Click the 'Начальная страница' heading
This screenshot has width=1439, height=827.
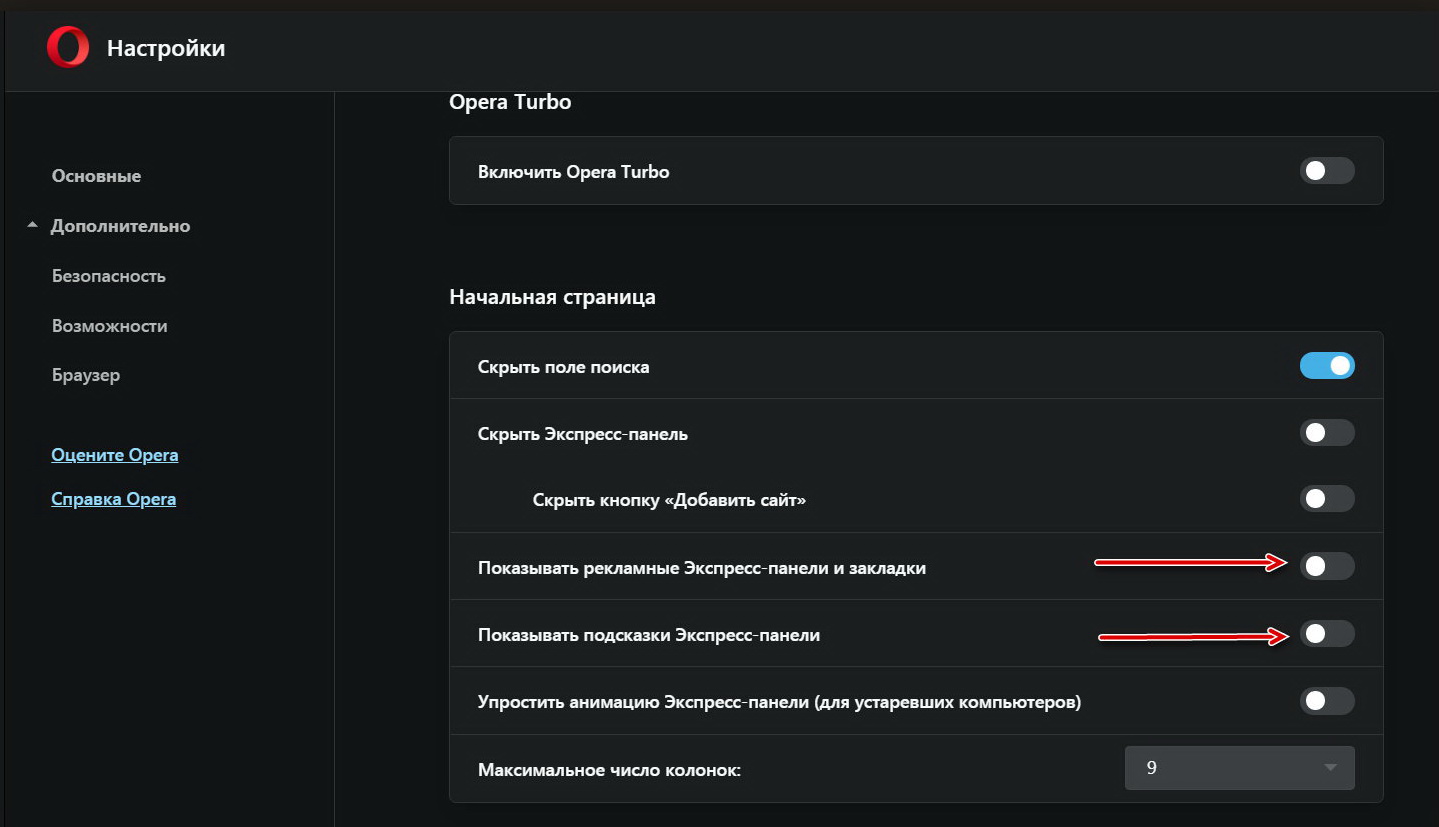tap(553, 297)
